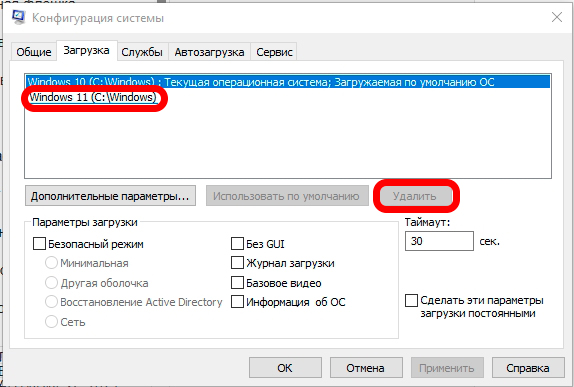
Task: Go to the Автозагрузка tab
Action: pyautogui.click(x=209, y=52)
